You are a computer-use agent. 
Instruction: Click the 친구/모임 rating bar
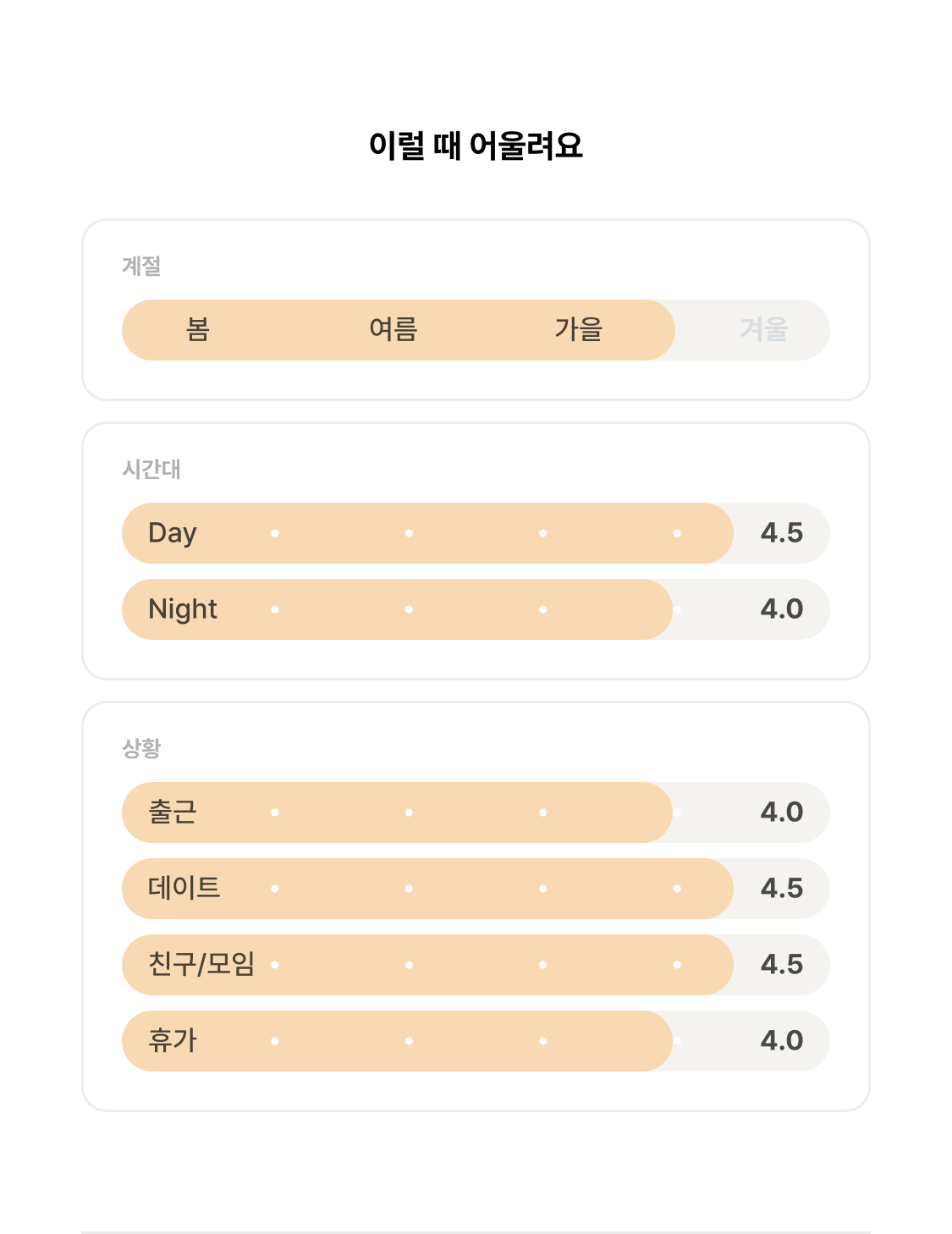click(x=476, y=965)
